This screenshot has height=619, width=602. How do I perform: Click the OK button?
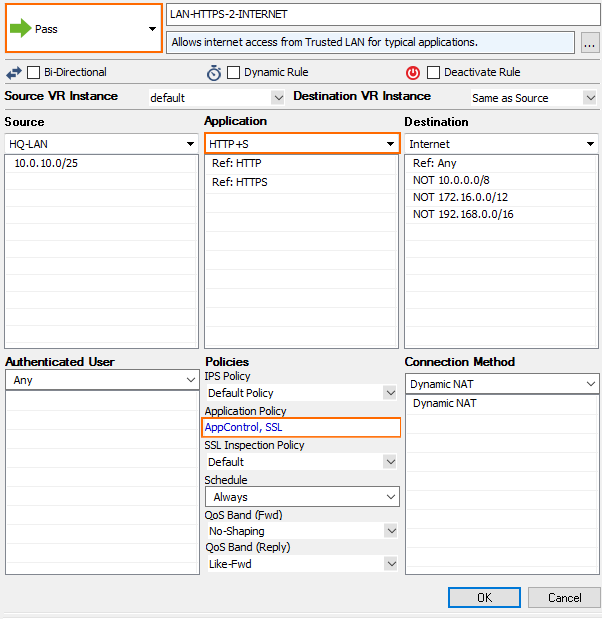484,597
